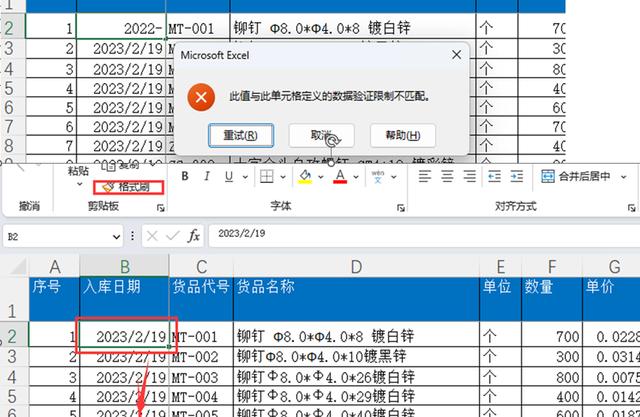Viewport: 640px width, 417px height.
Task: Click the formula bar showing 2023/2/19
Action: 424,236
